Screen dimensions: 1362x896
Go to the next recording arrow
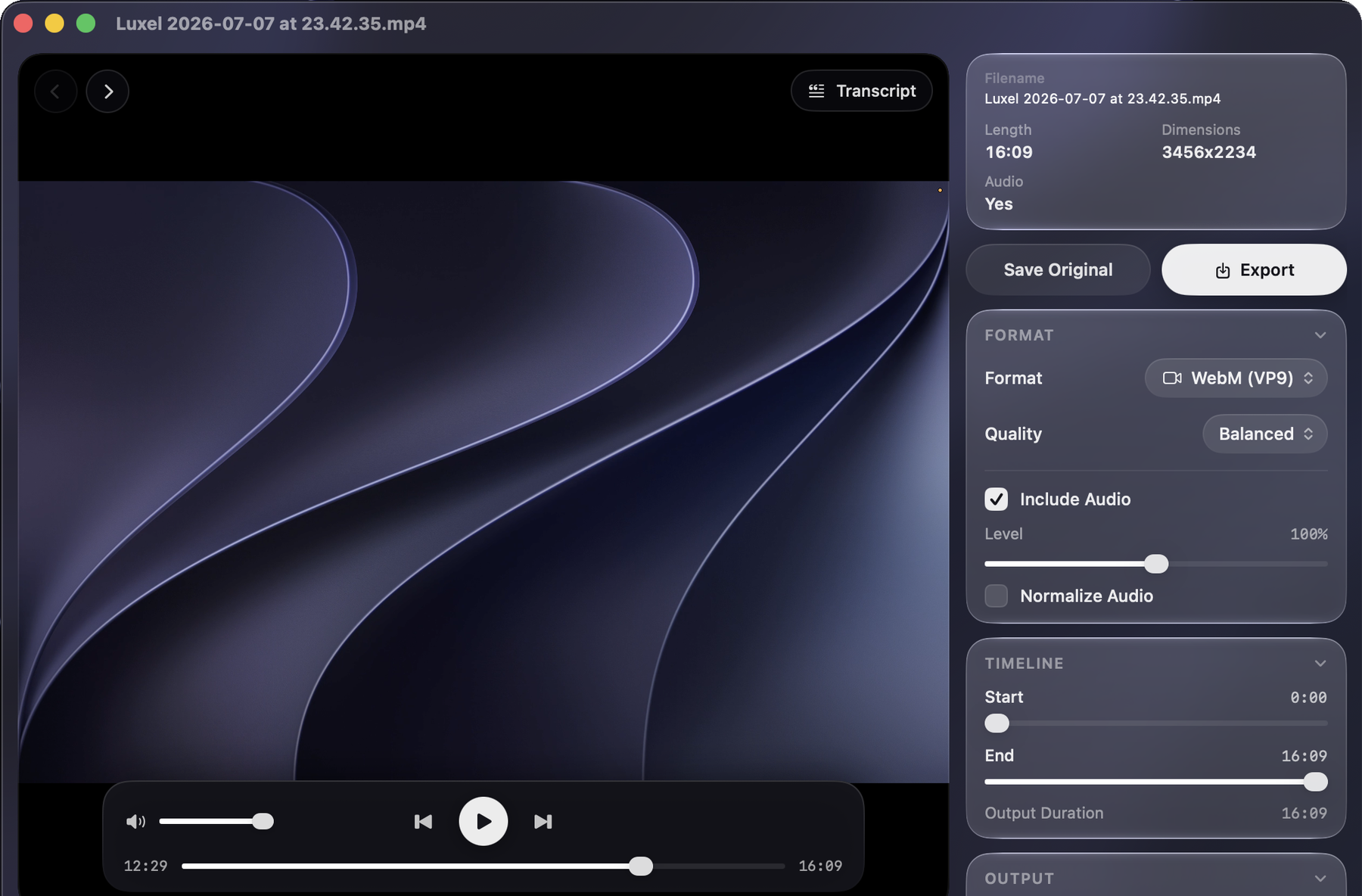pyautogui.click(x=107, y=92)
